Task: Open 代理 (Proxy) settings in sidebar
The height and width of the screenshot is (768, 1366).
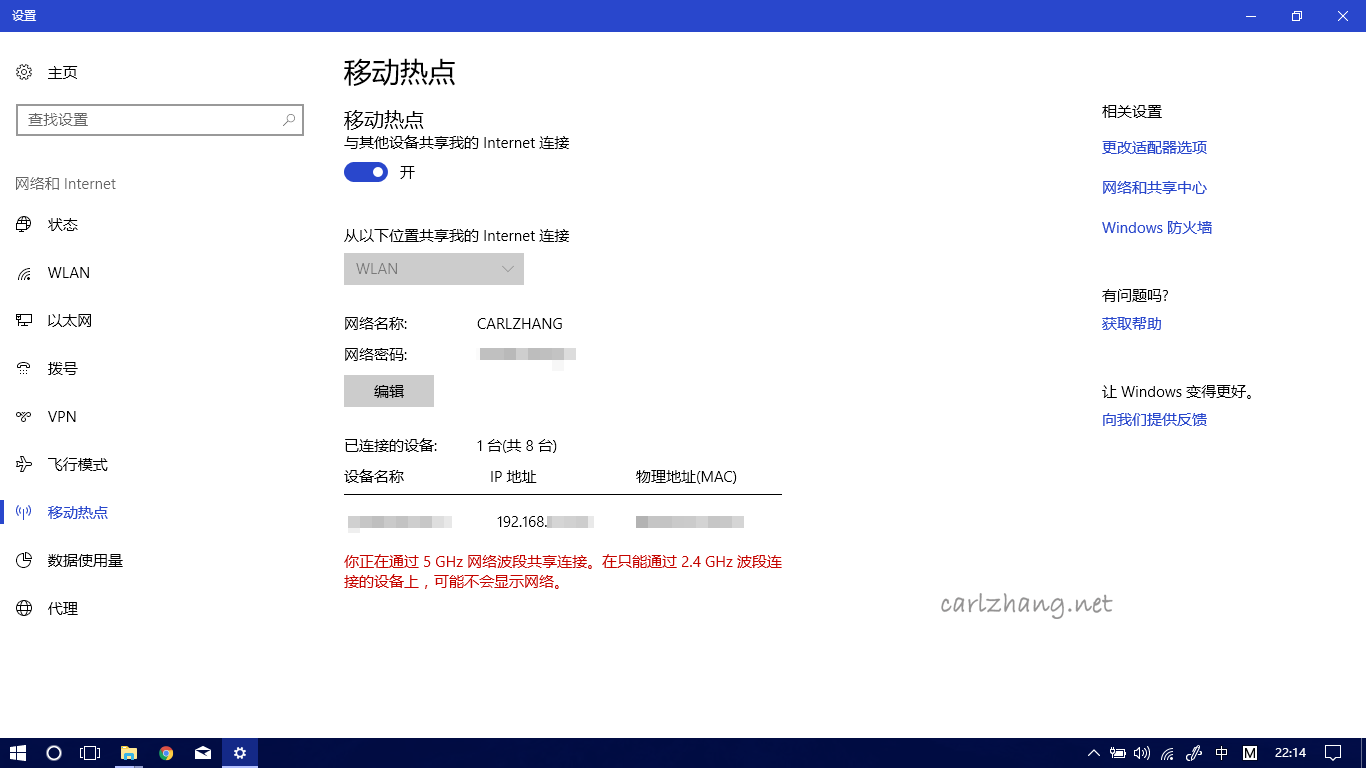Action: click(61, 608)
